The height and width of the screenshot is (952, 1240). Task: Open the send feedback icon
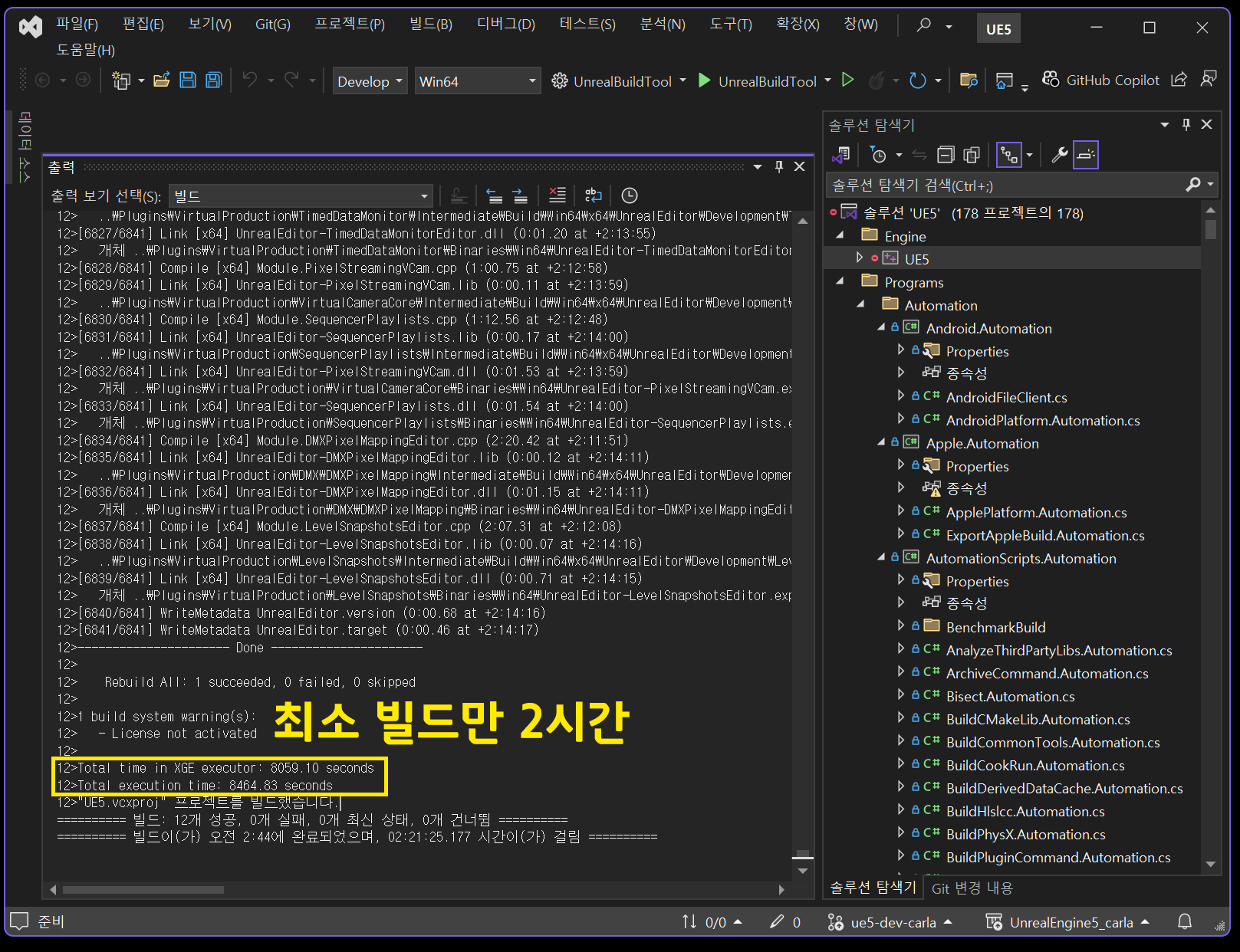[1209, 80]
